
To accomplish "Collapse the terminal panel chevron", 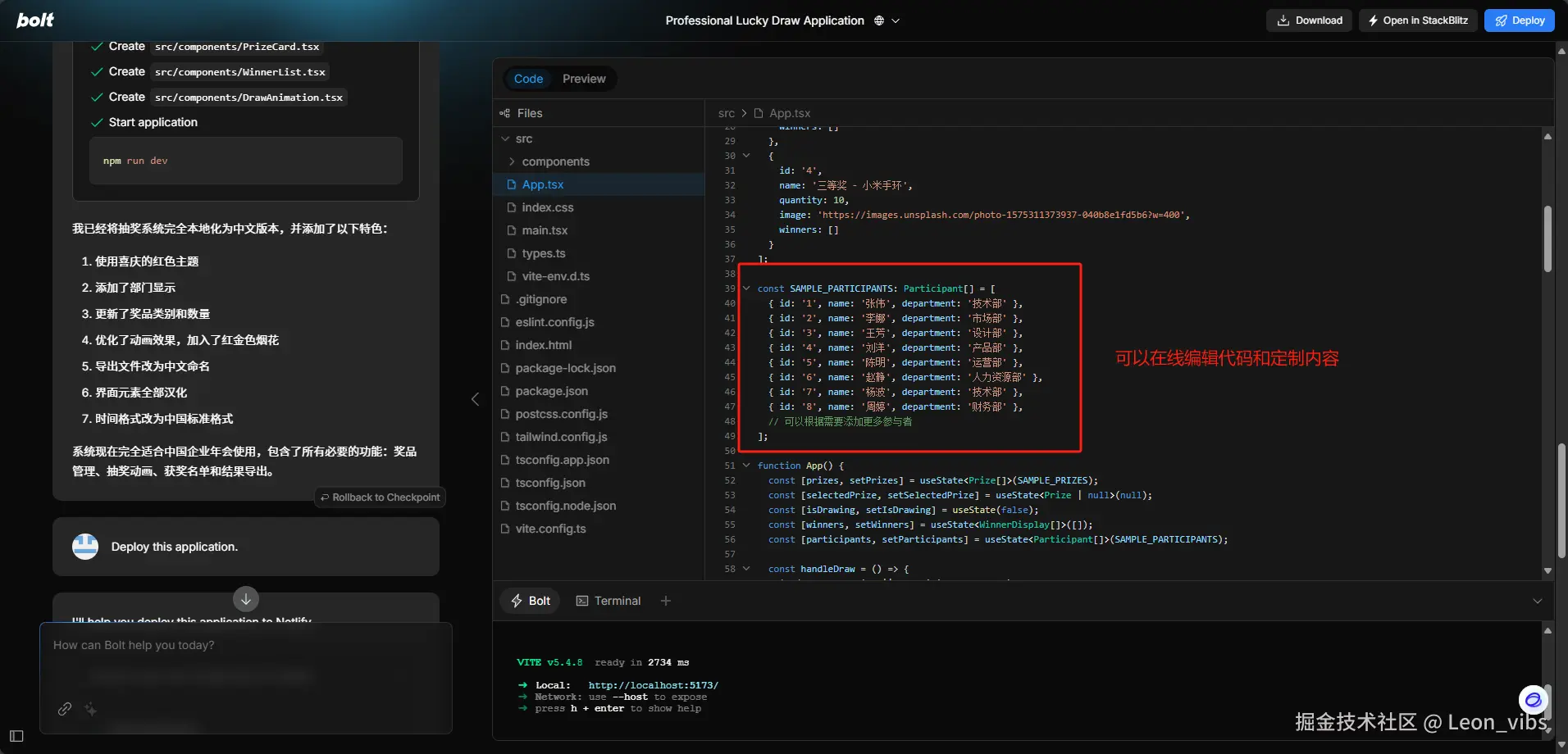I will click(x=1538, y=601).
